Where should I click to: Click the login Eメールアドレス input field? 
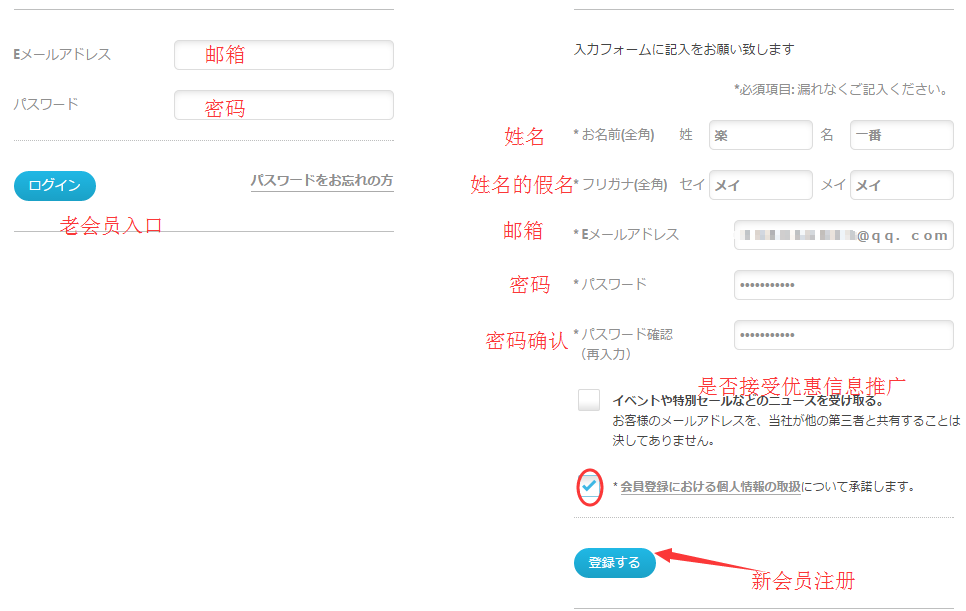coord(283,55)
